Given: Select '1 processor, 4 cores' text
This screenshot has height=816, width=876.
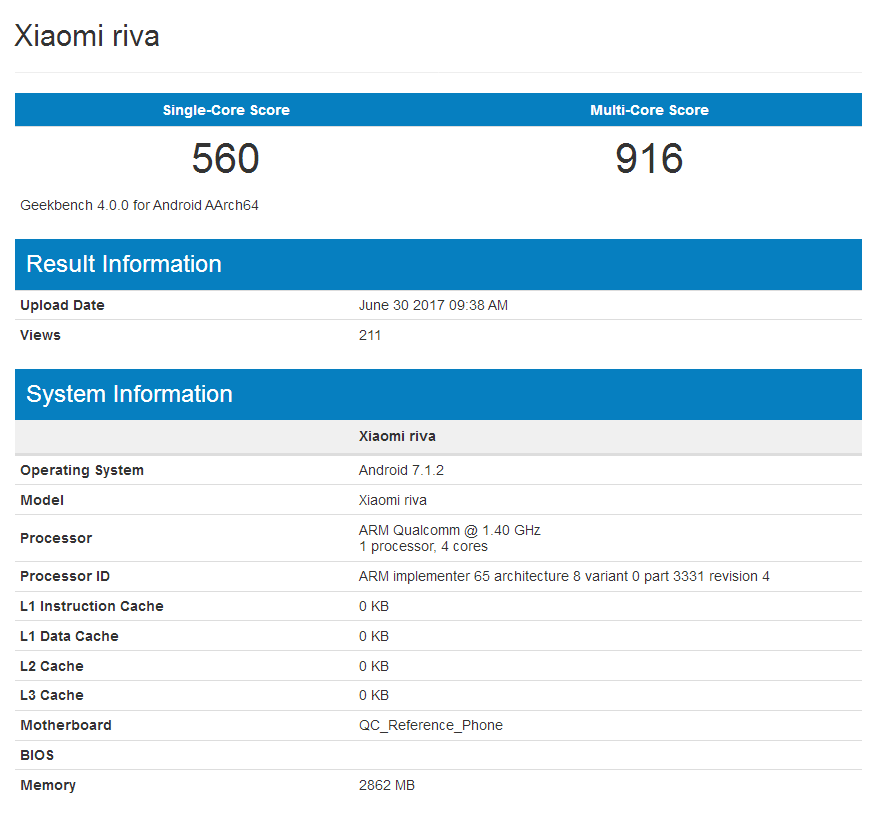Looking at the screenshot, I should point(423,546).
